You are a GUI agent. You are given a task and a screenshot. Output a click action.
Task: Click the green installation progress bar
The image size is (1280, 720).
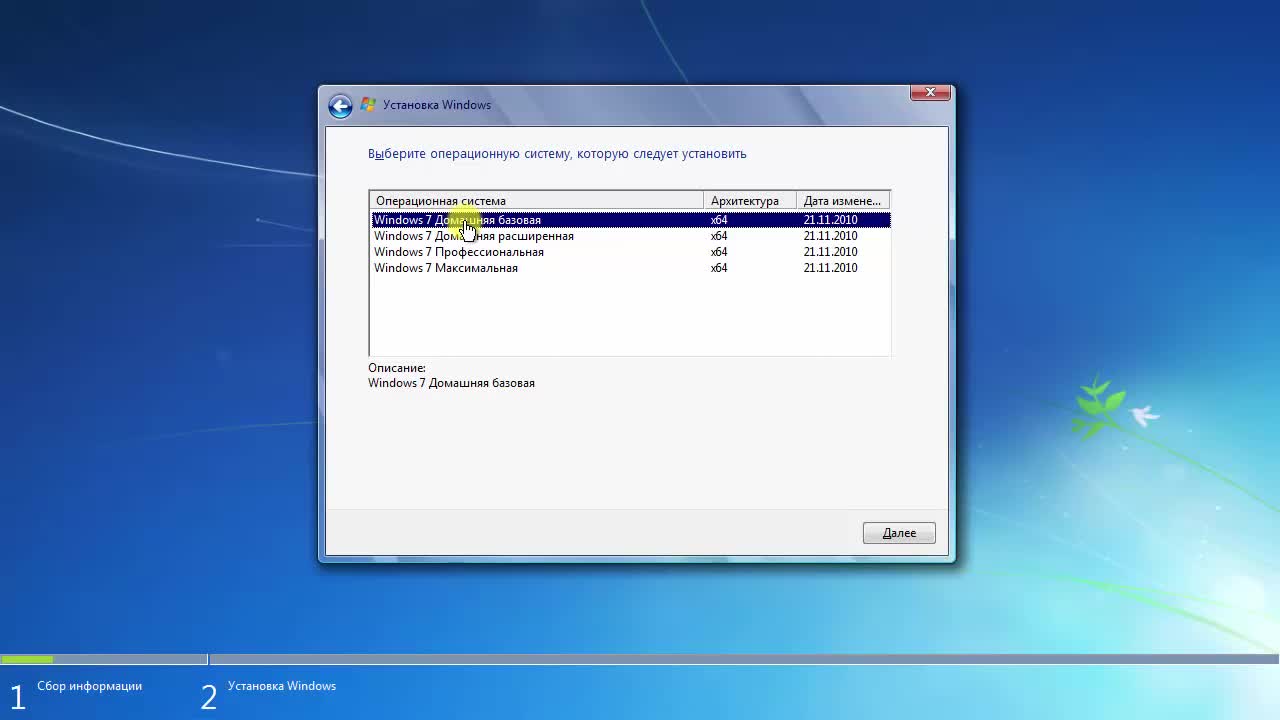pos(27,659)
